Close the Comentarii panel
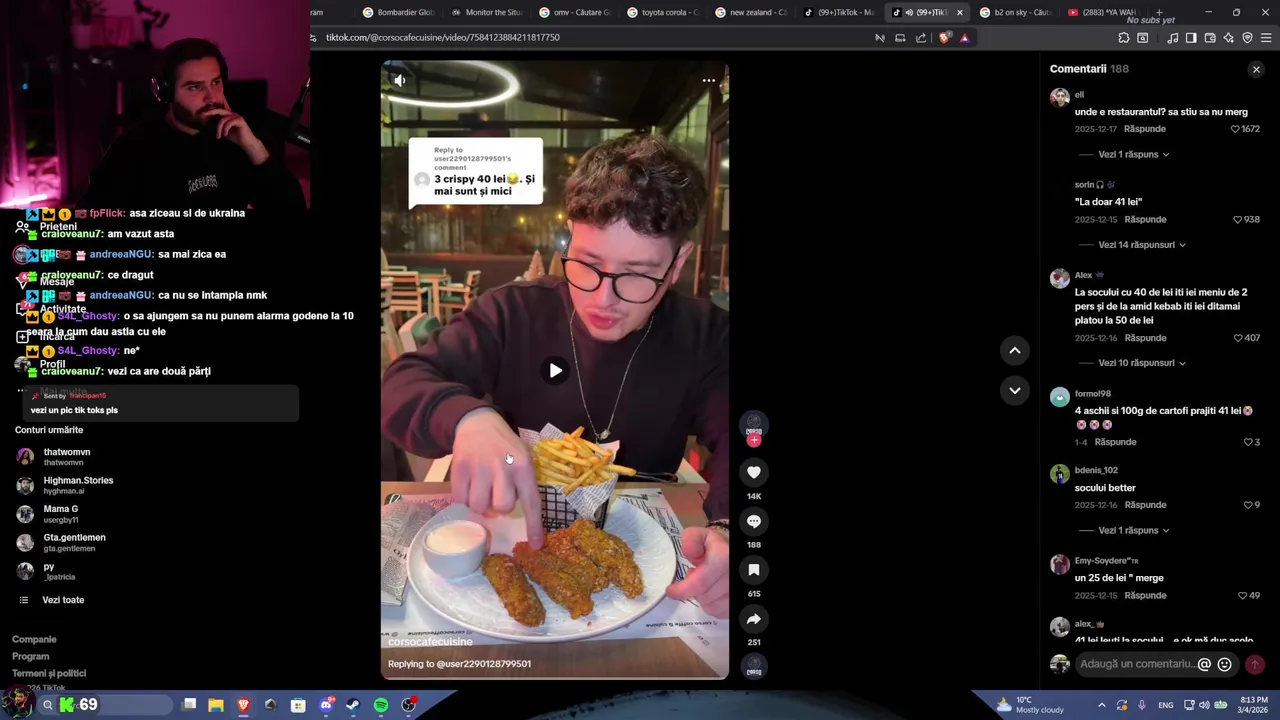 [x=1256, y=69]
